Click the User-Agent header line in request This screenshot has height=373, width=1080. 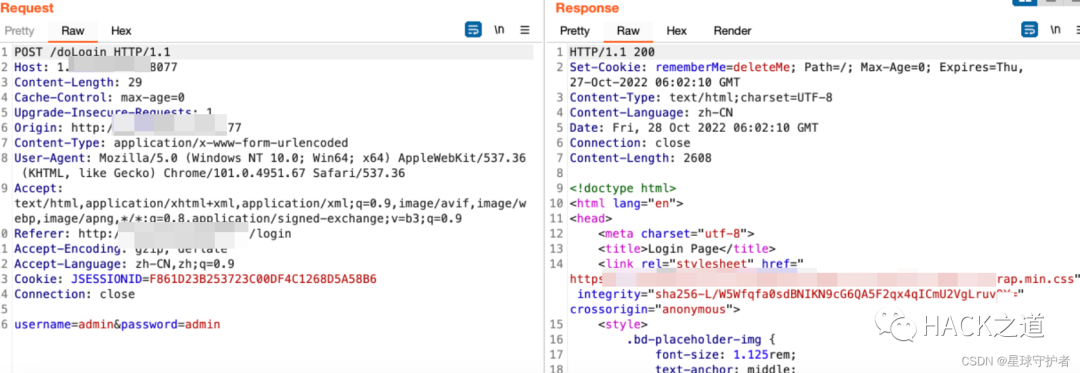[270, 165]
